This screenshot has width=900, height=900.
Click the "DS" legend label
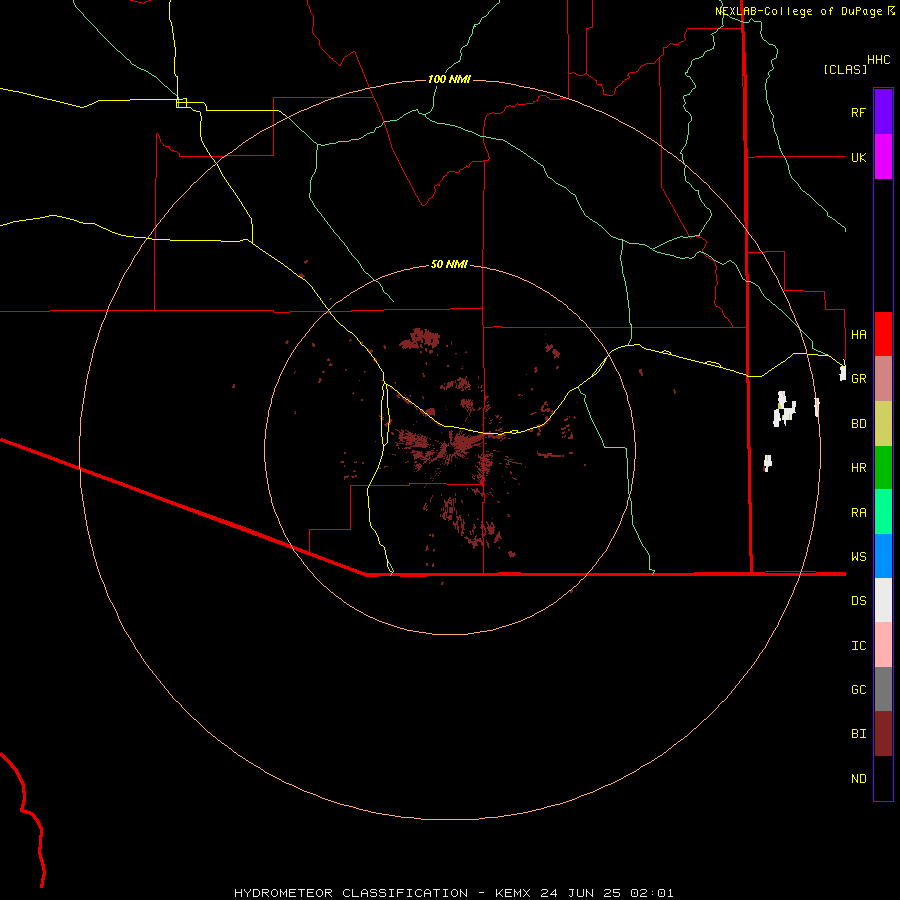pyautogui.click(x=858, y=601)
